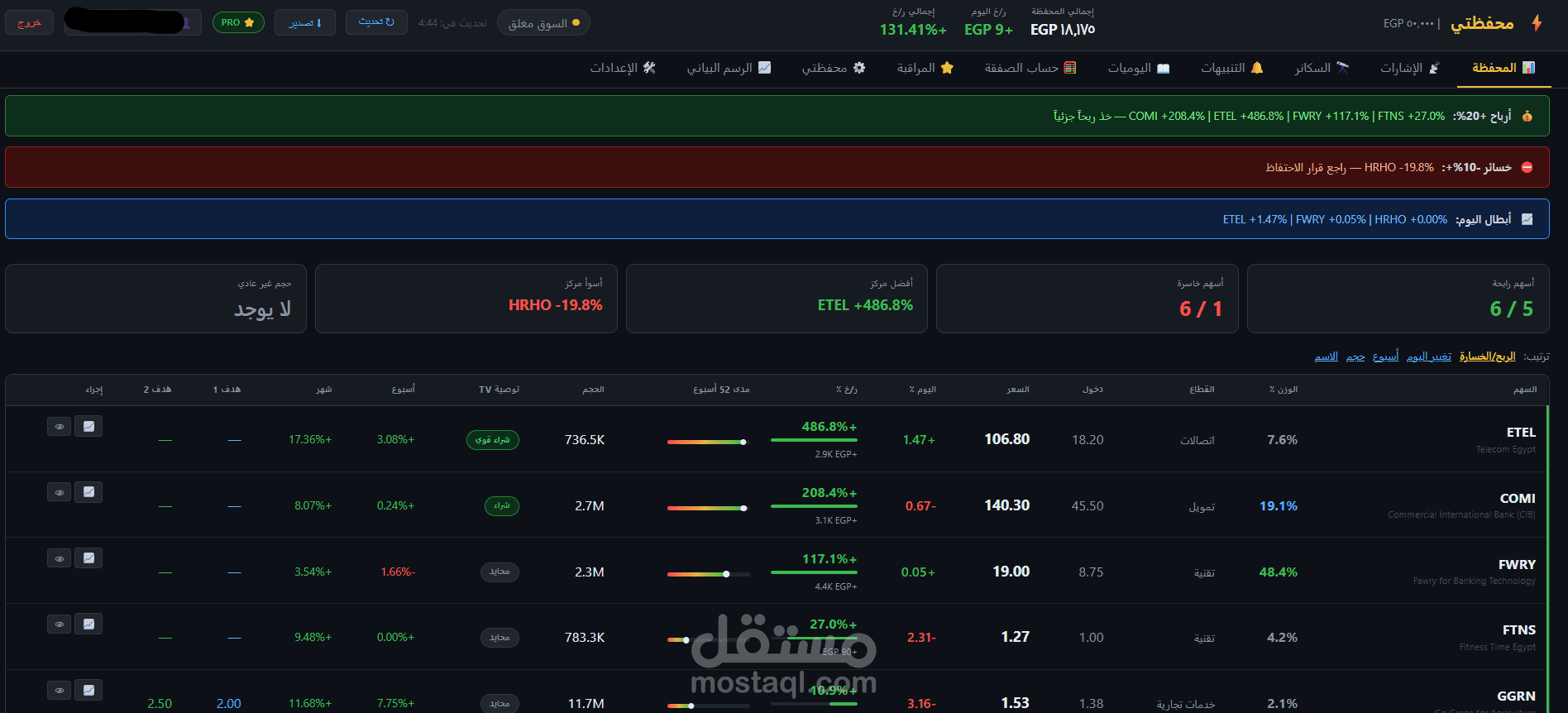Screen dimensions: 1568x713
Task: Click the COMI stock symbol
Action: pos(1518,498)
